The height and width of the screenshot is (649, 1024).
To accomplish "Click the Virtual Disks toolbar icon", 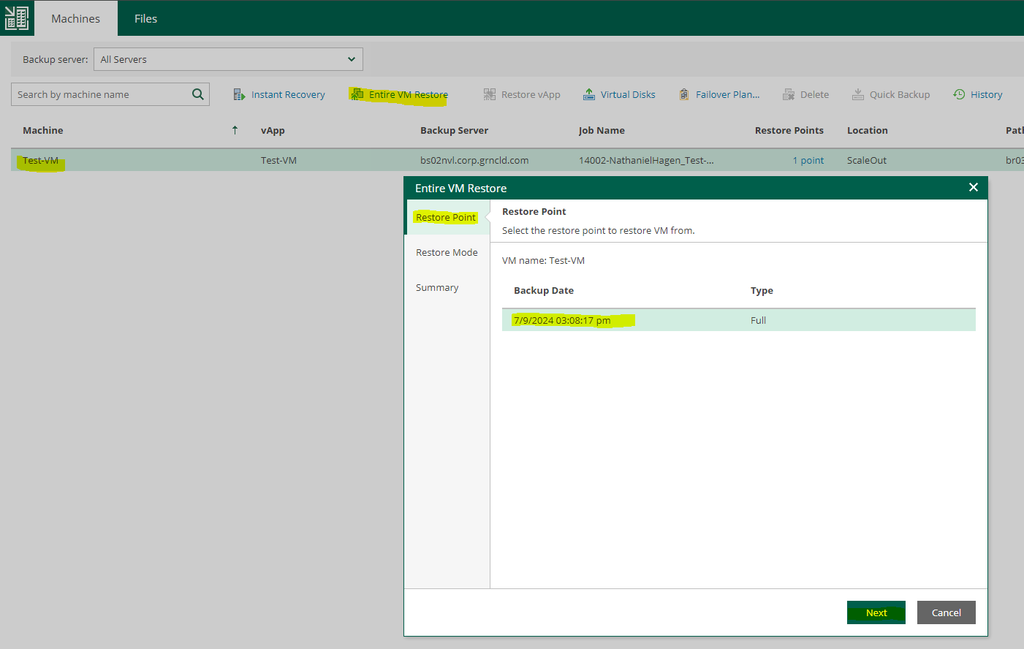I will tap(589, 95).
